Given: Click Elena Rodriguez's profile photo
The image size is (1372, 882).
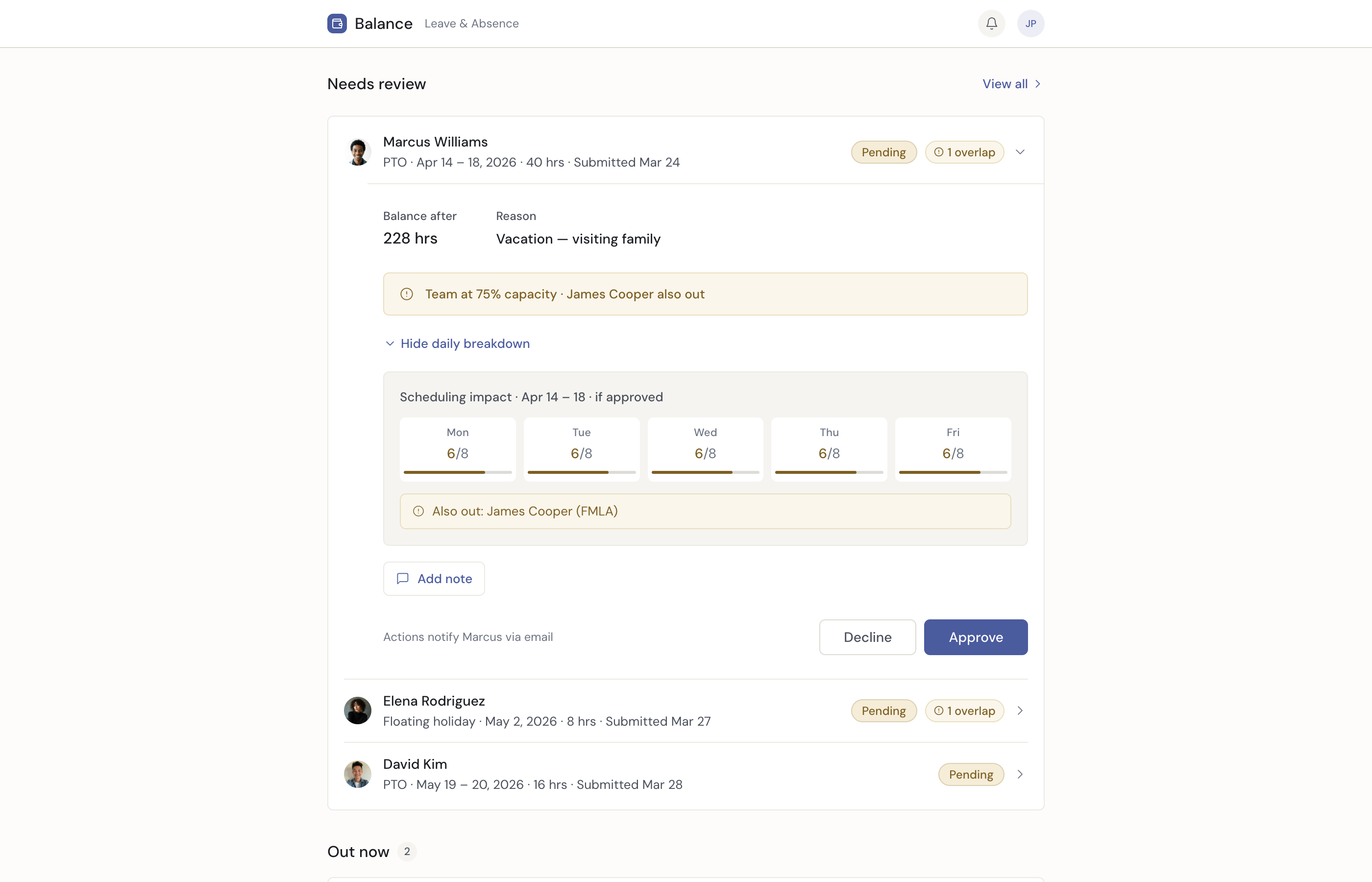Looking at the screenshot, I should click(x=357, y=710).
